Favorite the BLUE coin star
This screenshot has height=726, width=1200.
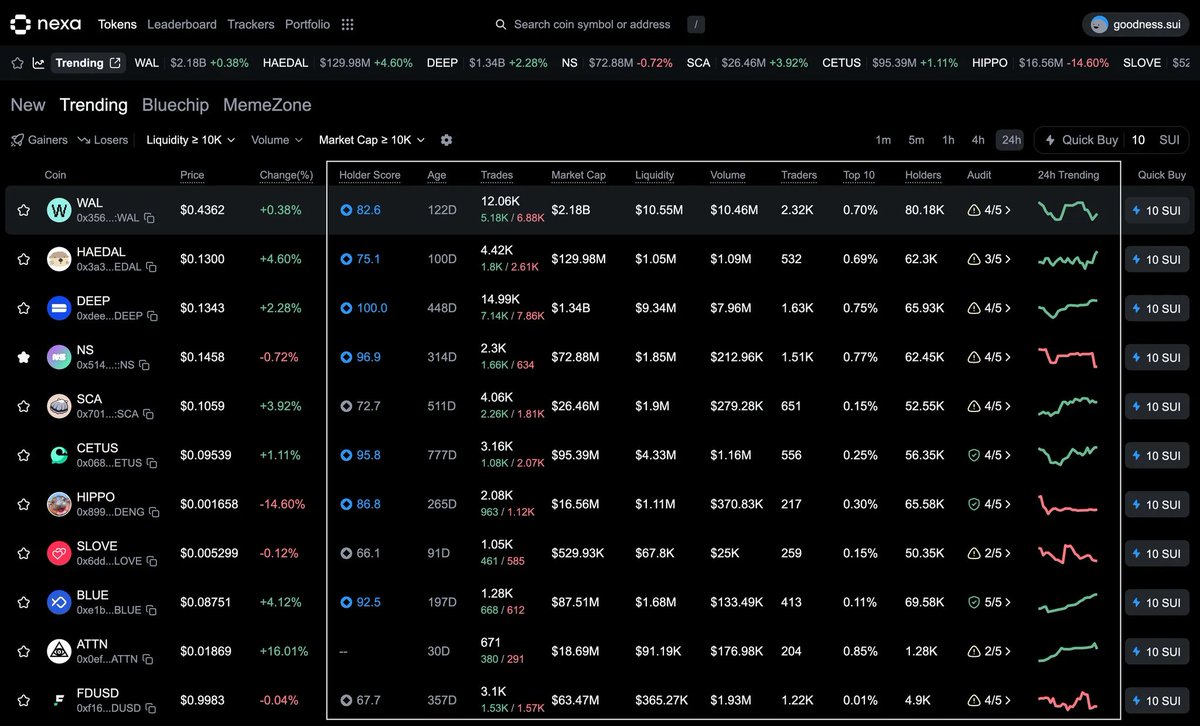coord(23,602)
